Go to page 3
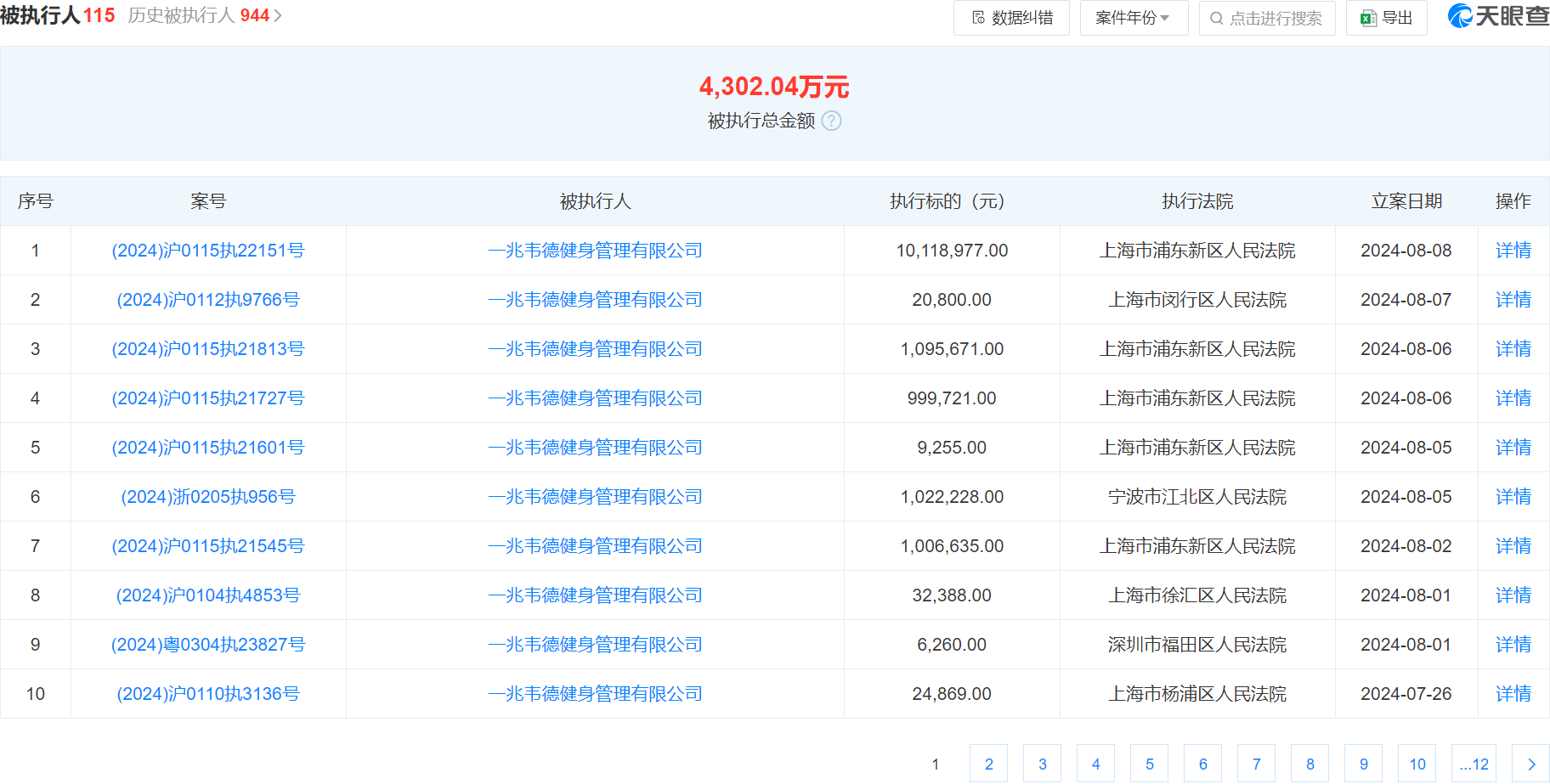 point(1042,764)
